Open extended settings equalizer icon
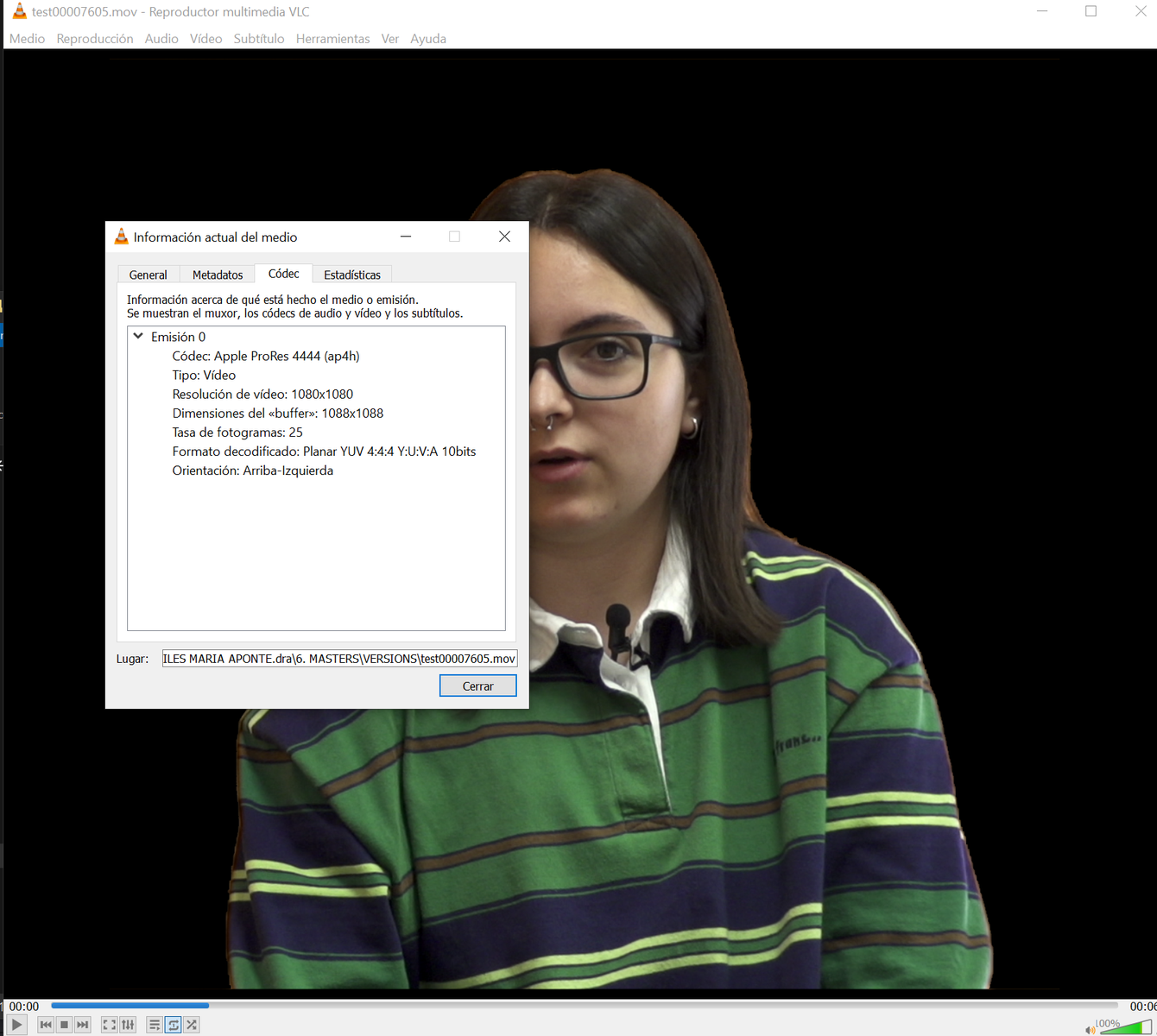The image size is (1157, 1036). (x=128, y=1025)
